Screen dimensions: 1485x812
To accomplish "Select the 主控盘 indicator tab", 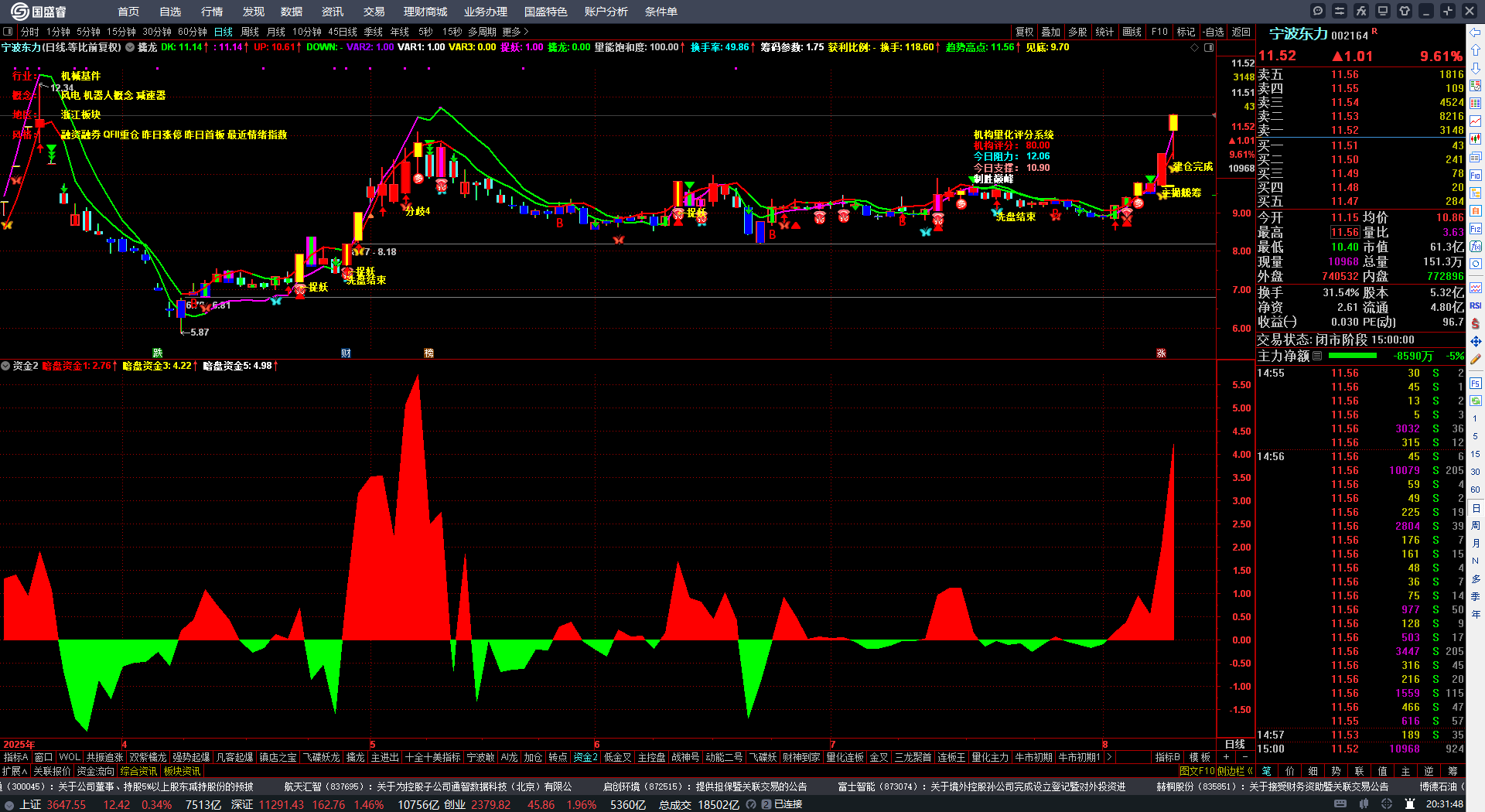I will [651, 757].
